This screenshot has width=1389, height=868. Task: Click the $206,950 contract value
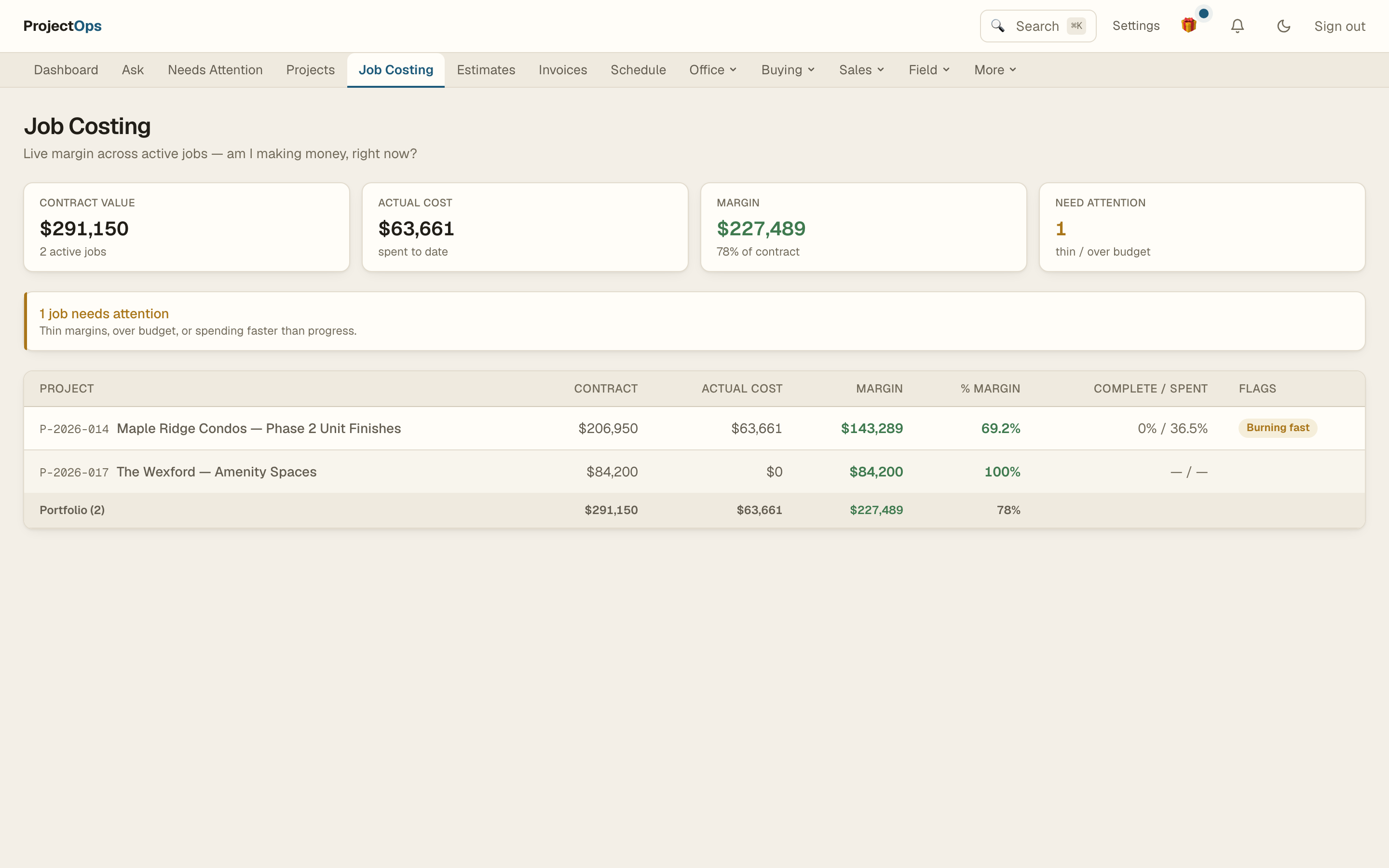point(608,428)
